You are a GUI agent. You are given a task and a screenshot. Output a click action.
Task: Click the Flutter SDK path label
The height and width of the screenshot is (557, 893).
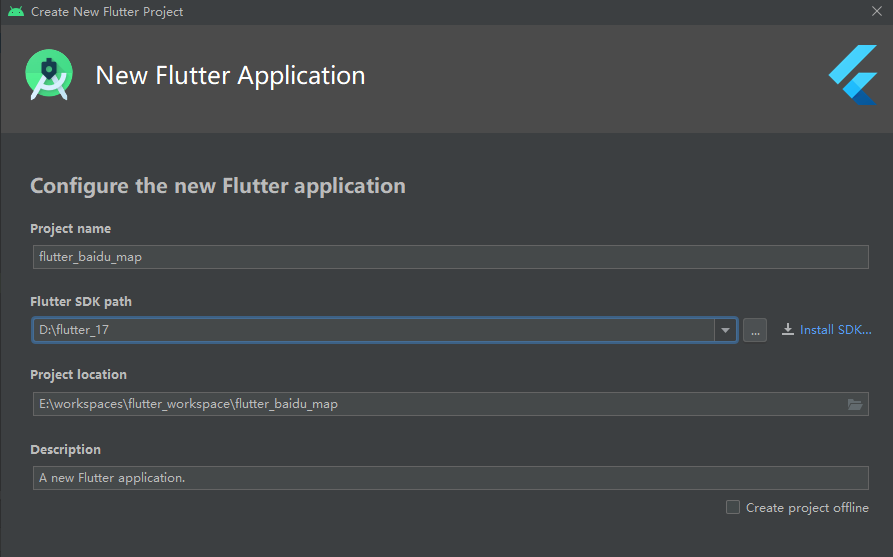point(81,301)
